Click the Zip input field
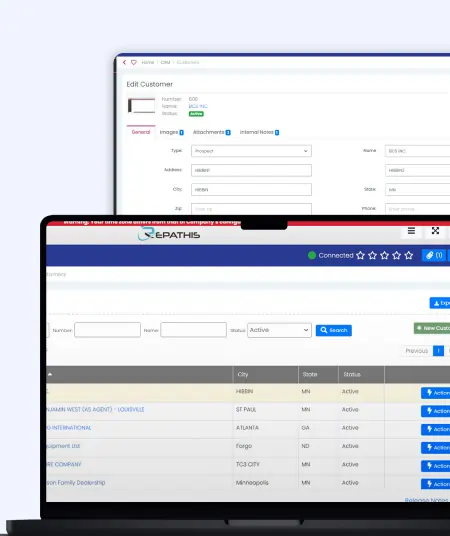This screenshot has width=450, height=536. tap(251, 209)
